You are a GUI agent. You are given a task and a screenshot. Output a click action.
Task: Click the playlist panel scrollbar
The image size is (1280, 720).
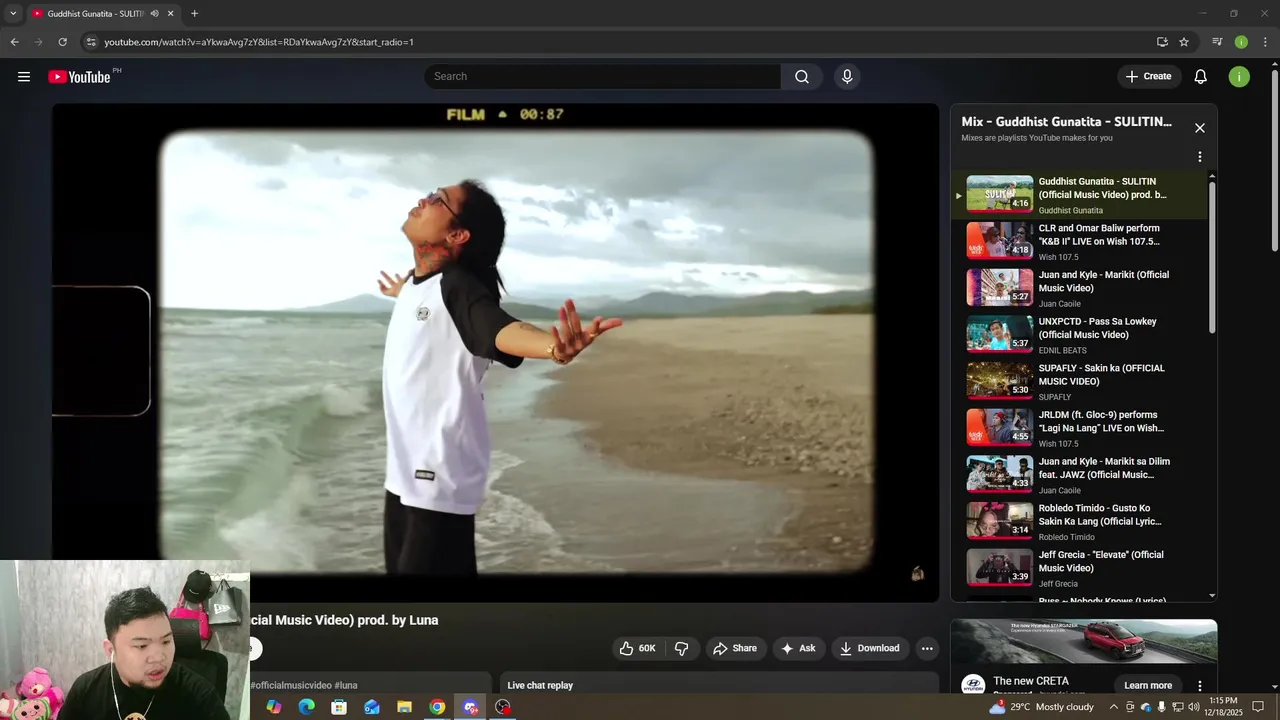pos(1212,256)
